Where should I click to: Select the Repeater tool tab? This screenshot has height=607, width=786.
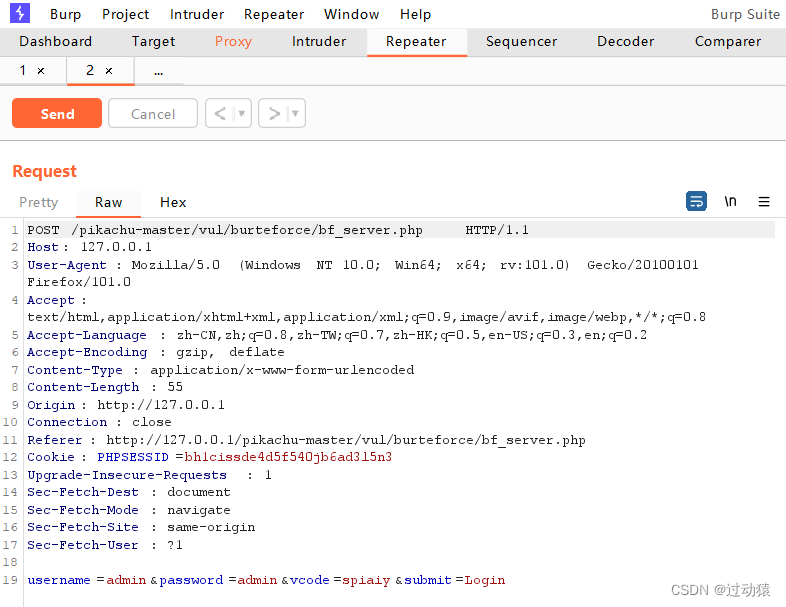416,42
